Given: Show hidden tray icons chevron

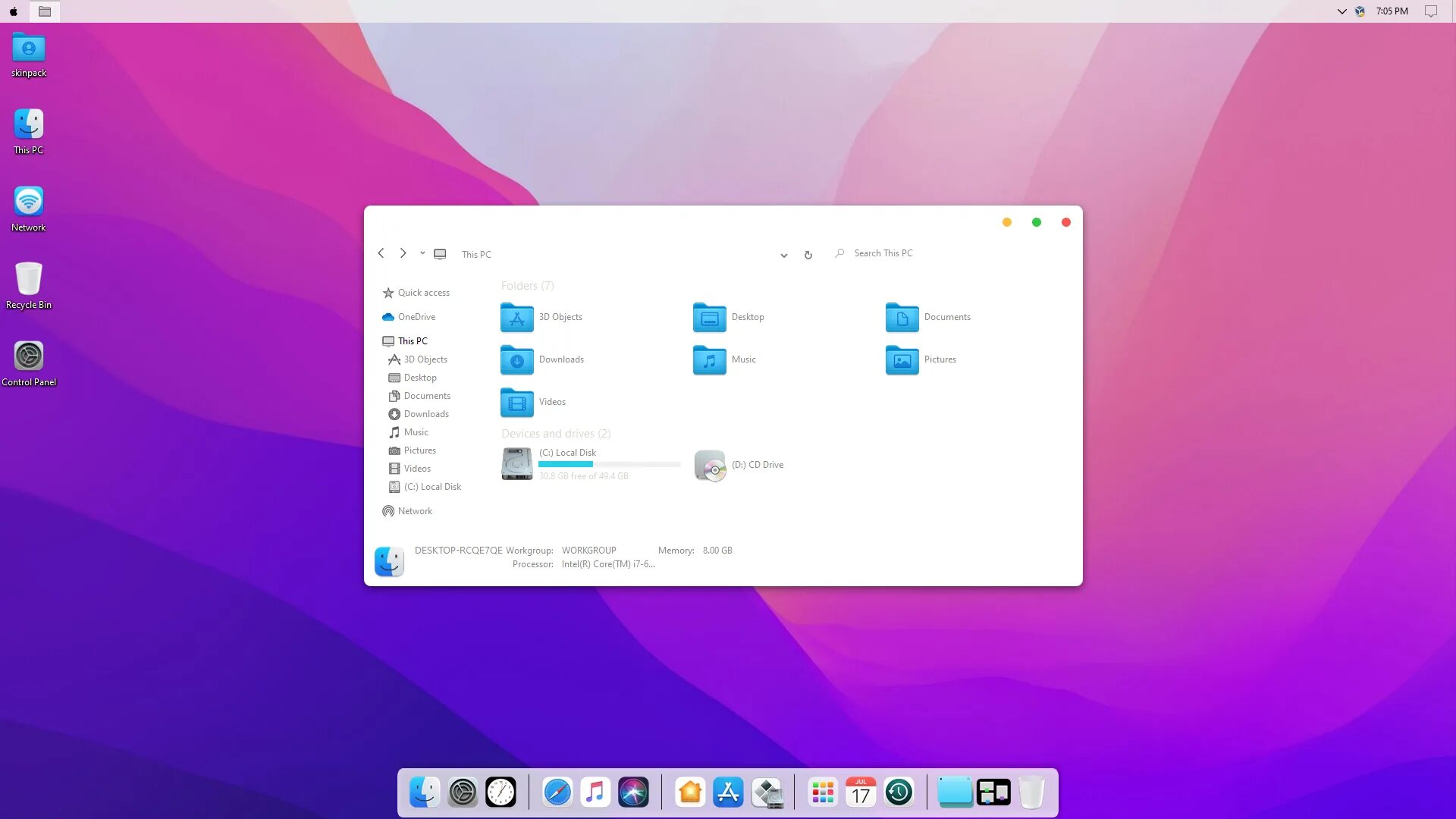Looking at the screenshot, I should (x=1341, y=11).
